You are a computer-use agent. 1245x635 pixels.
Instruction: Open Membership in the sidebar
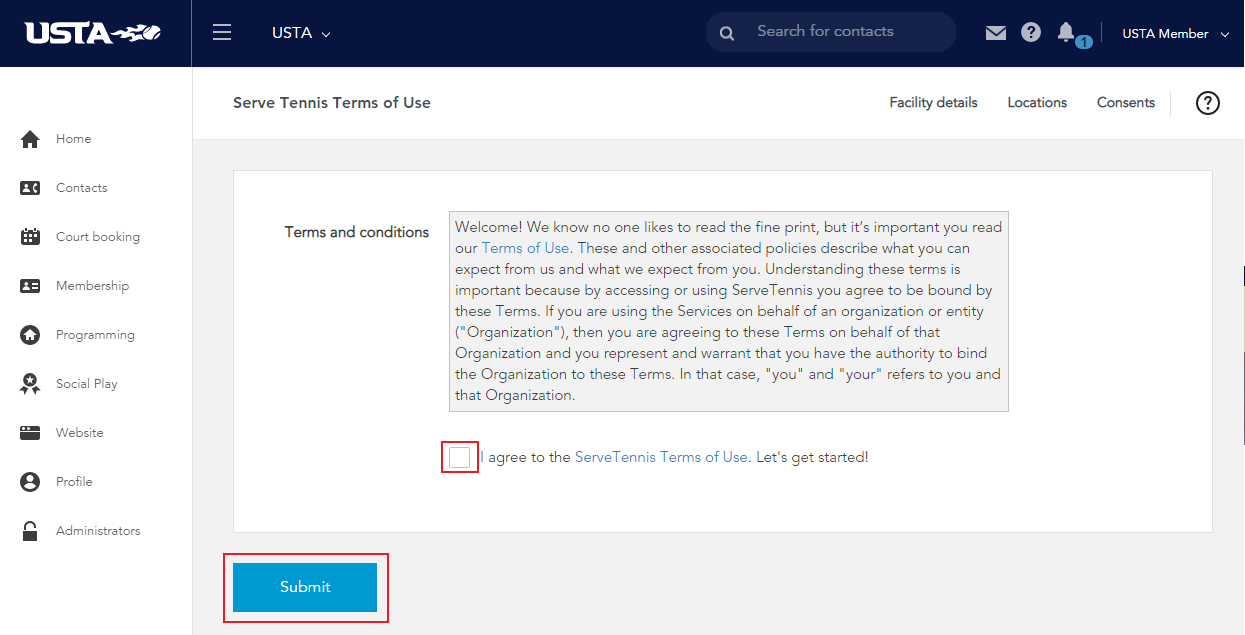tap(93, 286)
